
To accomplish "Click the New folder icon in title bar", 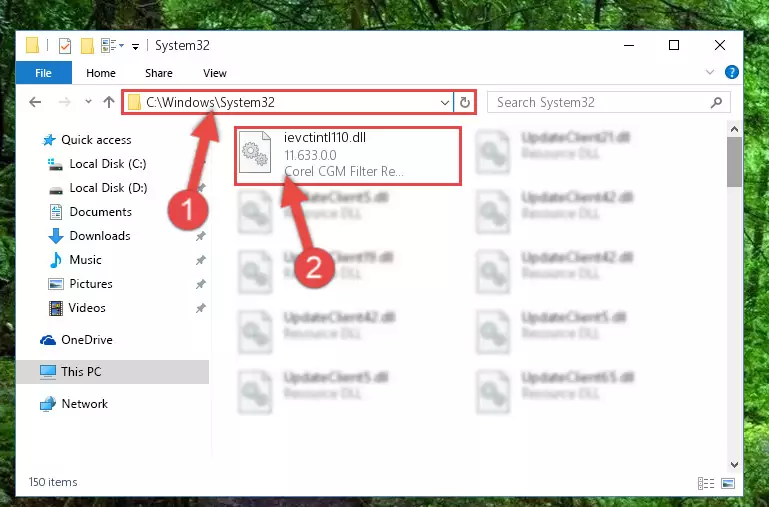I will (87, 46).
